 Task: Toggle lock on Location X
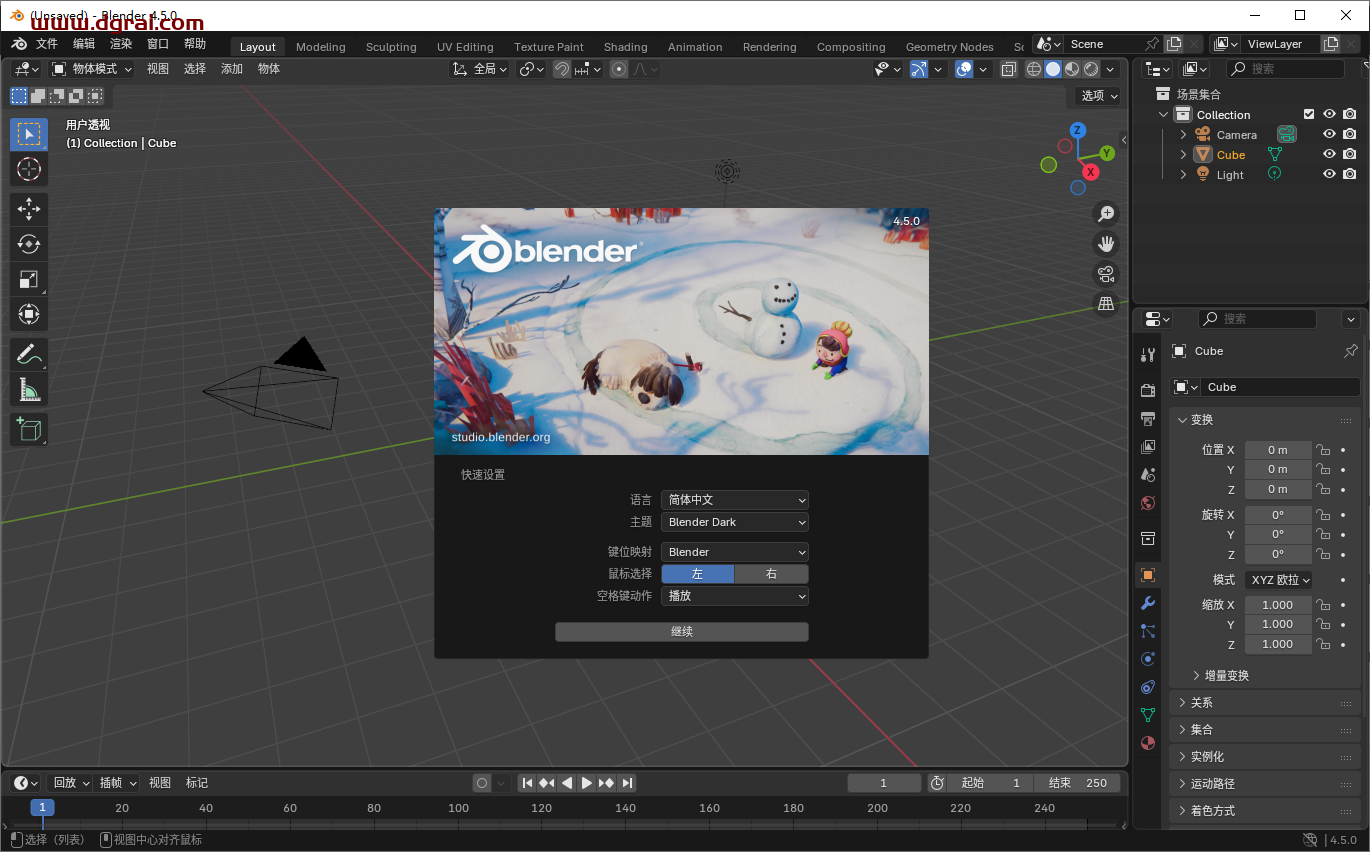click(1323, 450)
